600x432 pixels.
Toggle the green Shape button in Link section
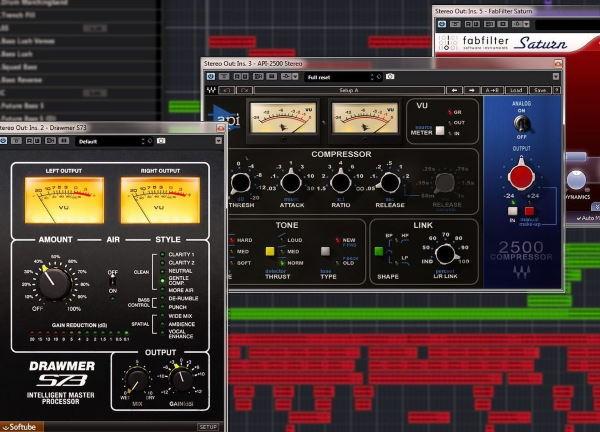pos(378,251)
